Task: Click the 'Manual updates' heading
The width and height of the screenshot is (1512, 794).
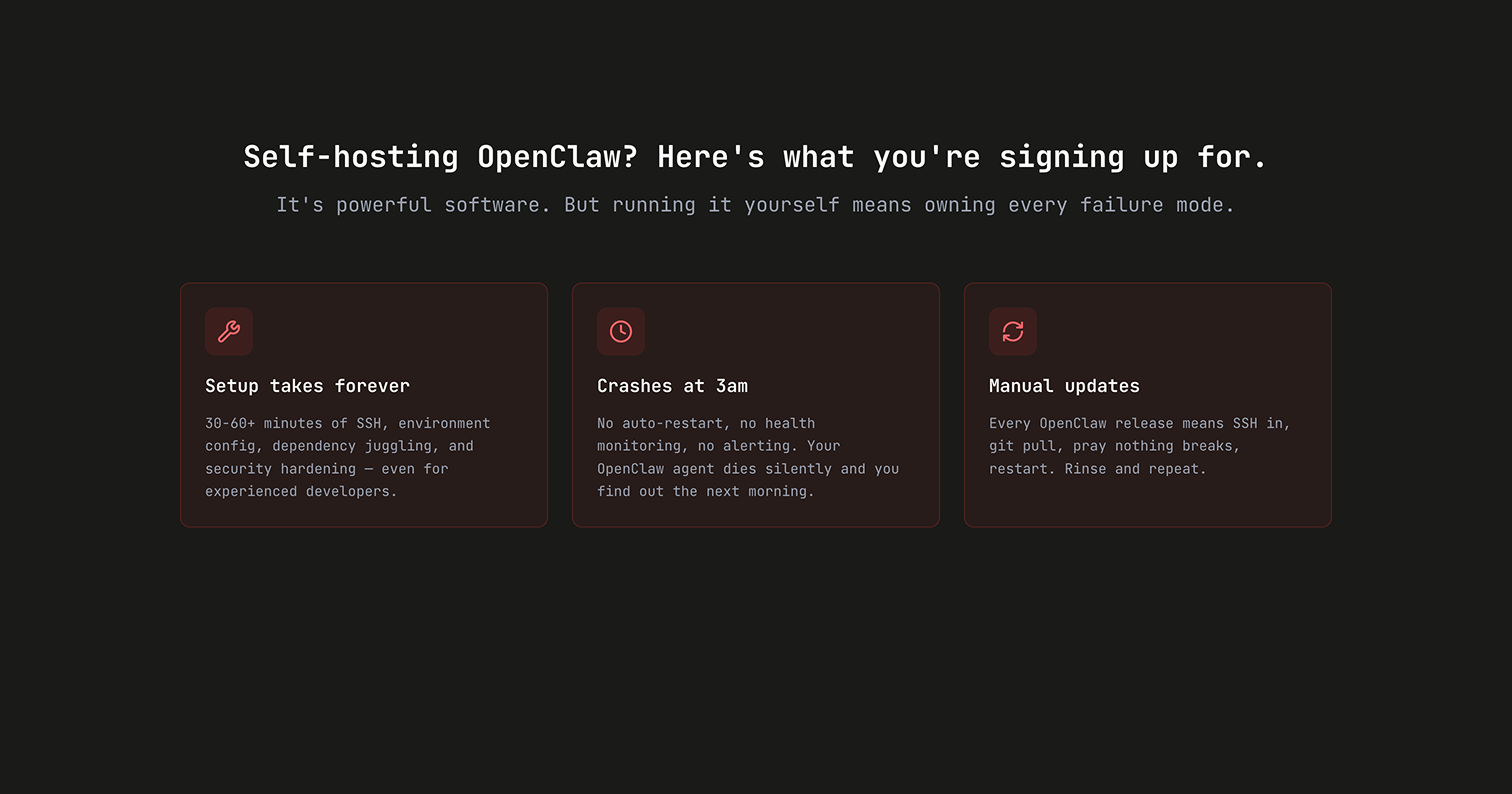Action: coord(1064,386)
